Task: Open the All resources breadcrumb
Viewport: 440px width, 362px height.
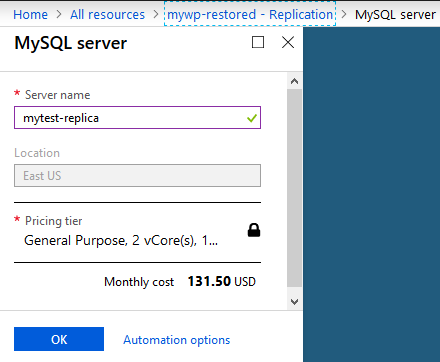Action: click(x=107, y=15)
